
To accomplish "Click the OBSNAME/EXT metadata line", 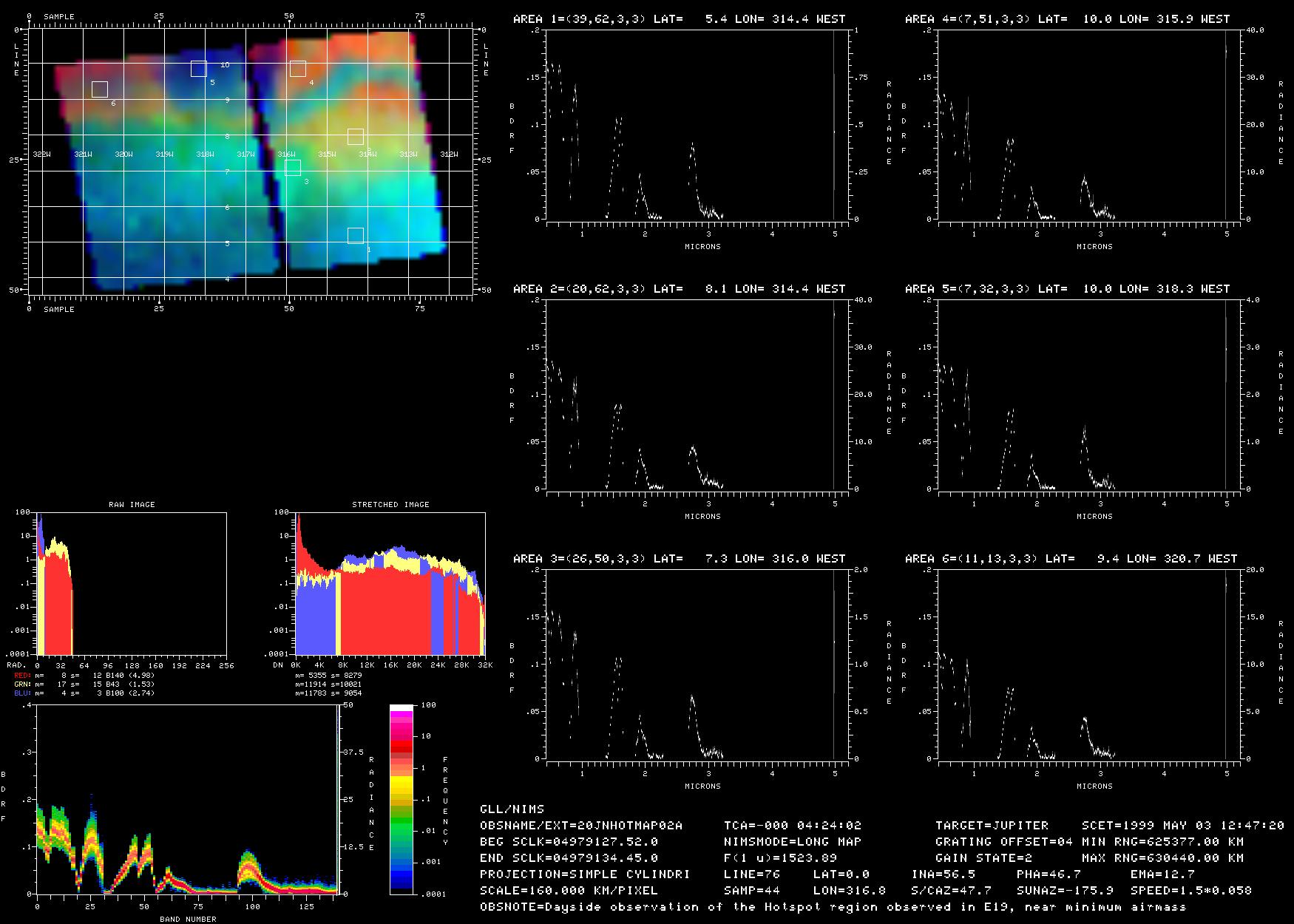I will pos(581,826).
